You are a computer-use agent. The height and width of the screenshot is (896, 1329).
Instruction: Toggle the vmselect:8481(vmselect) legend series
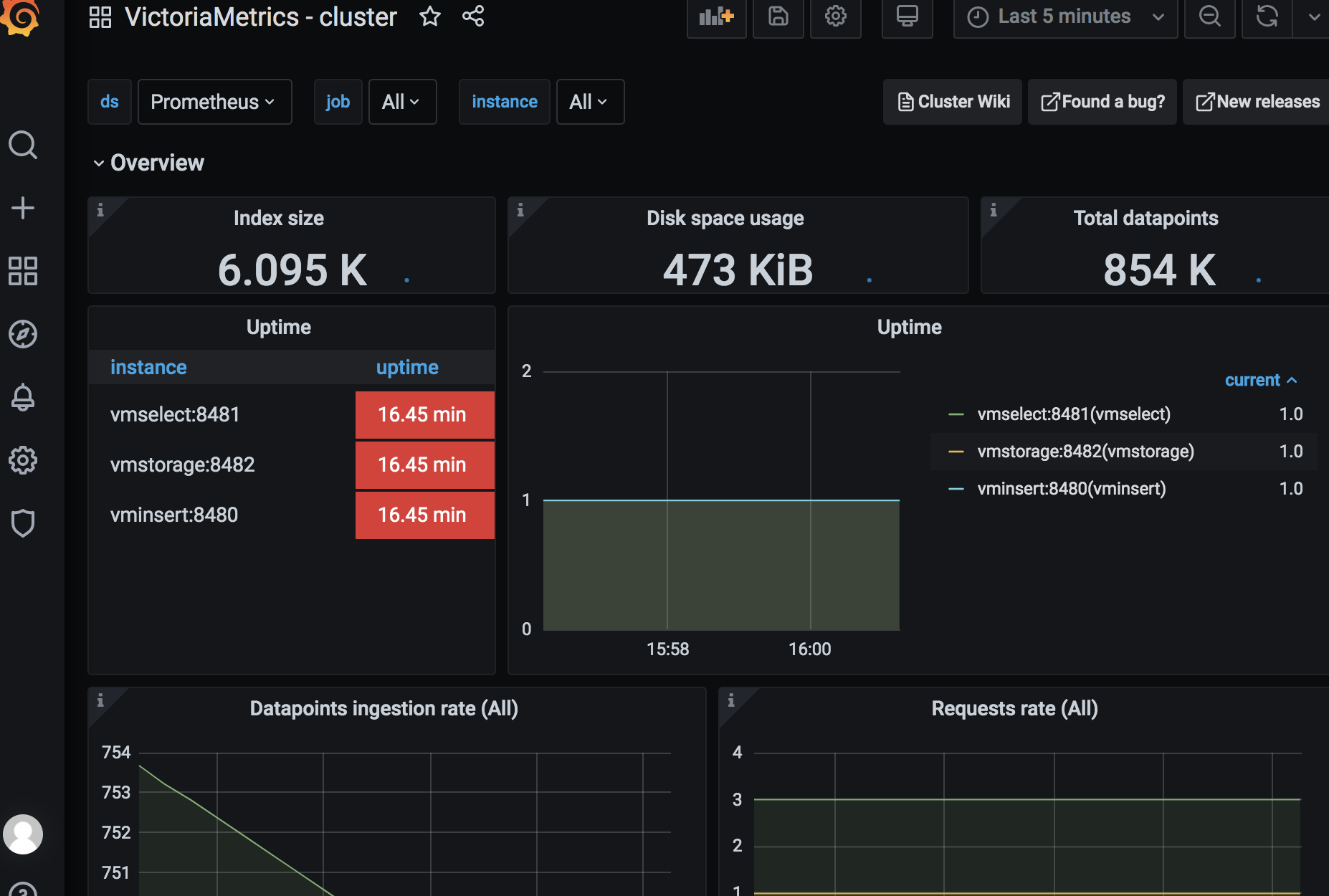[x=1074, y=414]
